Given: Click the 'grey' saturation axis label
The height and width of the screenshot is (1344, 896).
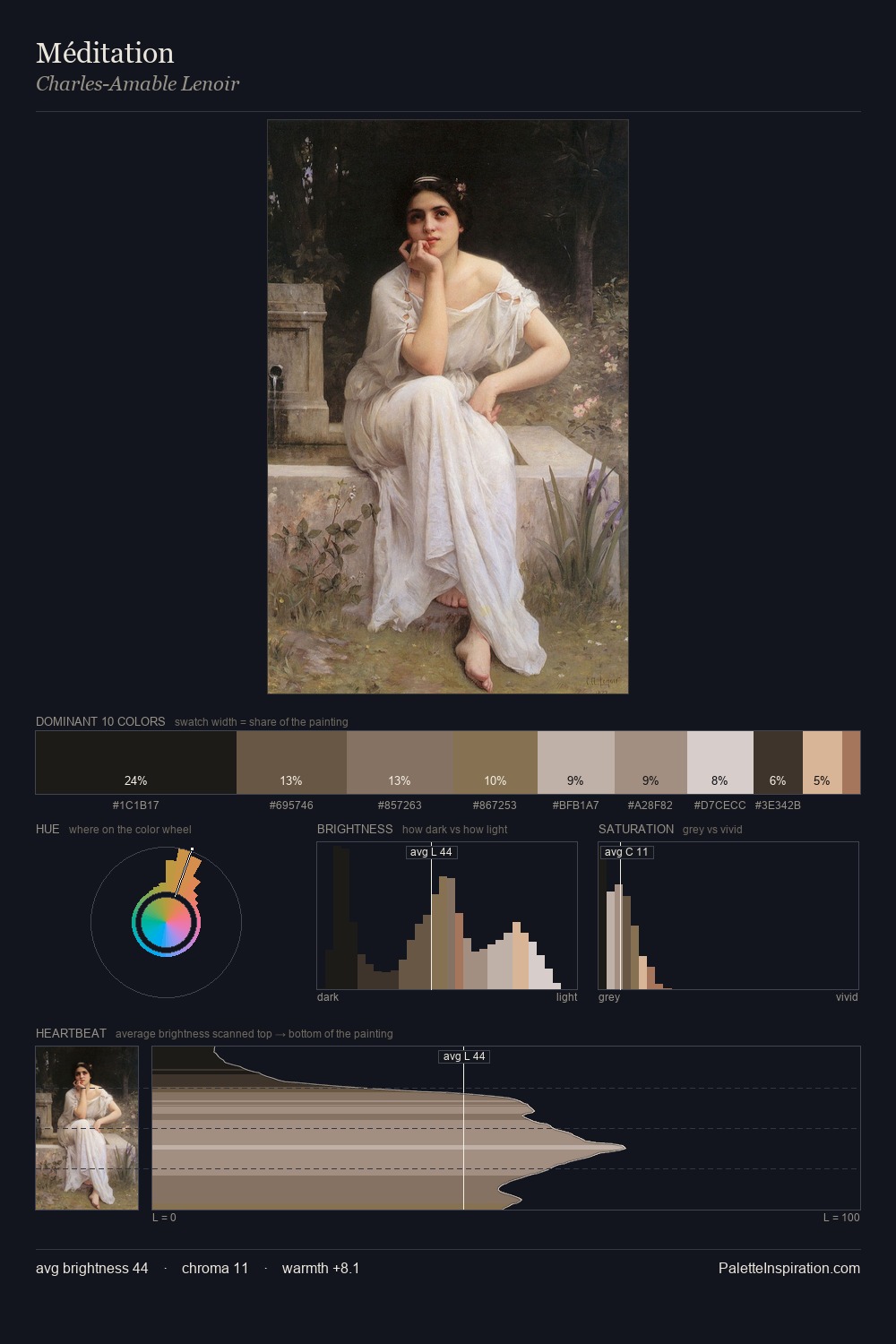Looking at the screenshot, I should 609,997.
